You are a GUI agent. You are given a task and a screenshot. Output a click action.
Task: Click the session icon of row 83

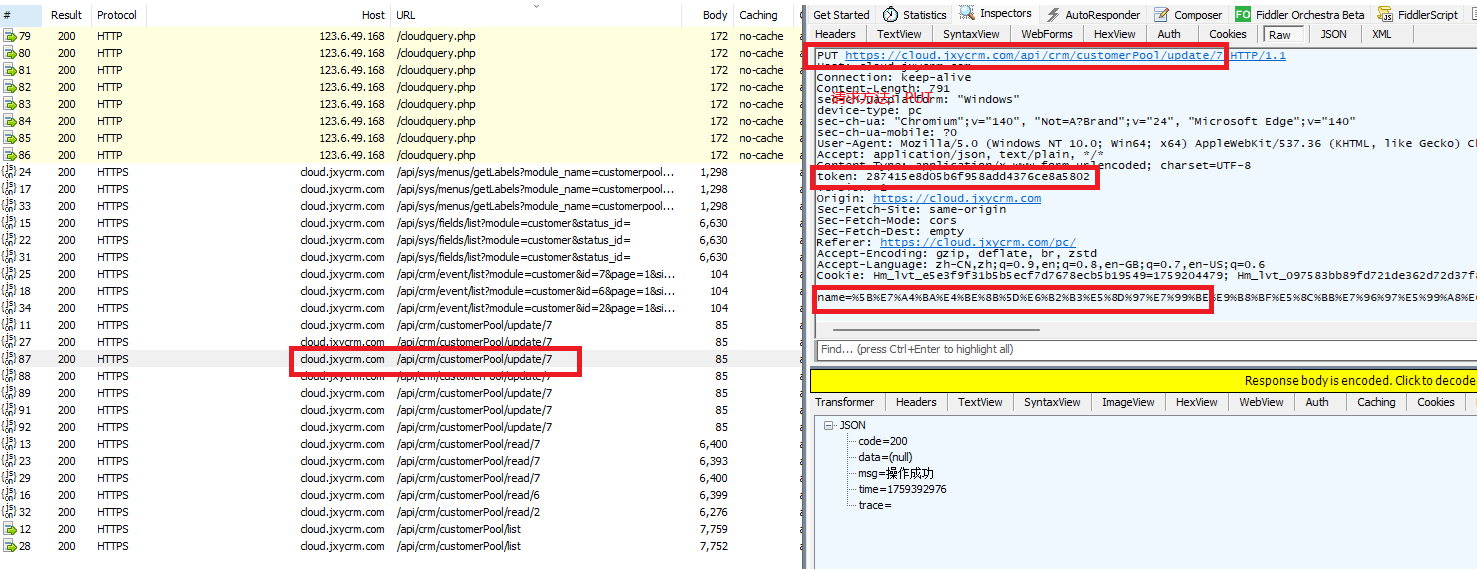coord(9,104)
